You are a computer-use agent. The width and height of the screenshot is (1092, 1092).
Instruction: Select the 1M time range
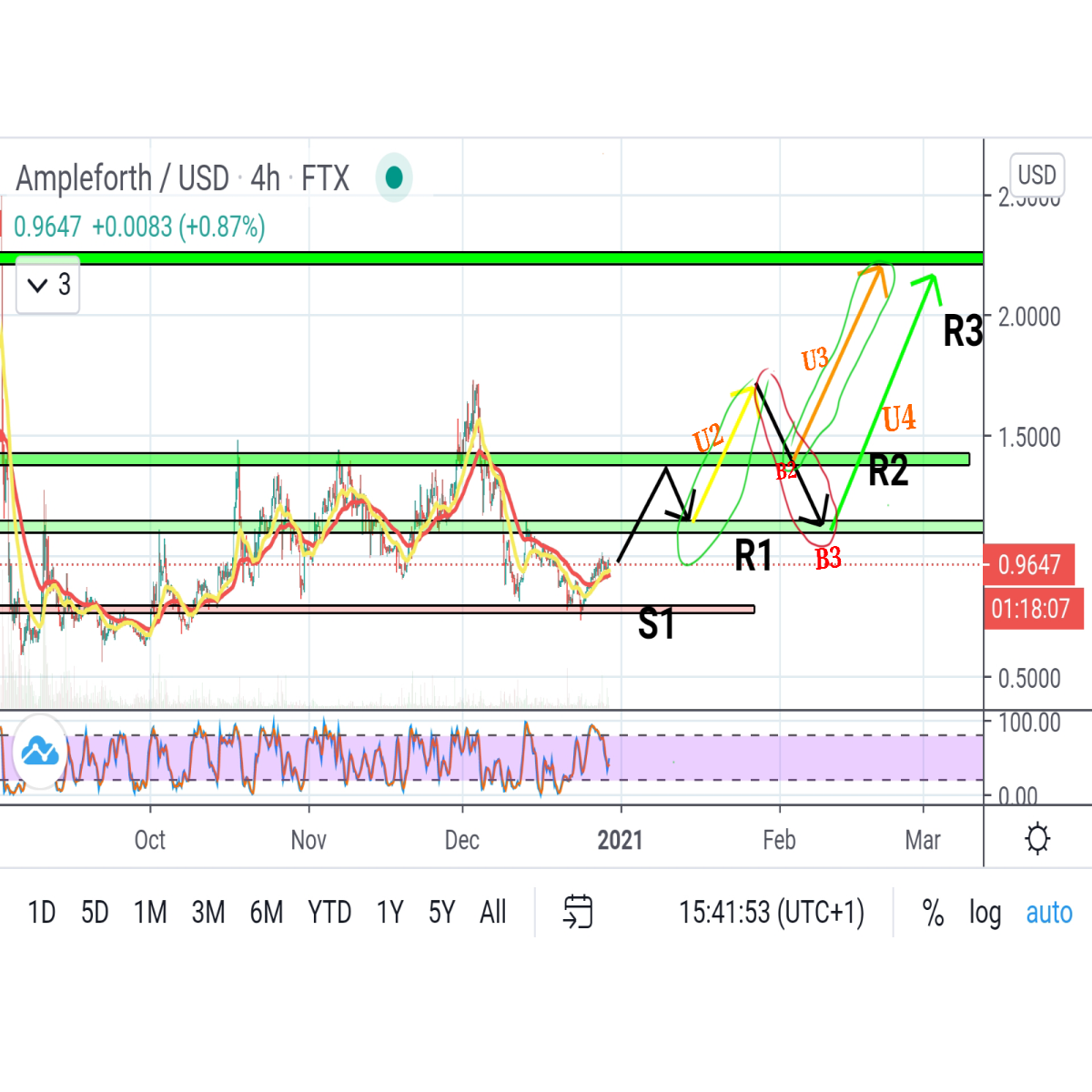pos(150,912)
